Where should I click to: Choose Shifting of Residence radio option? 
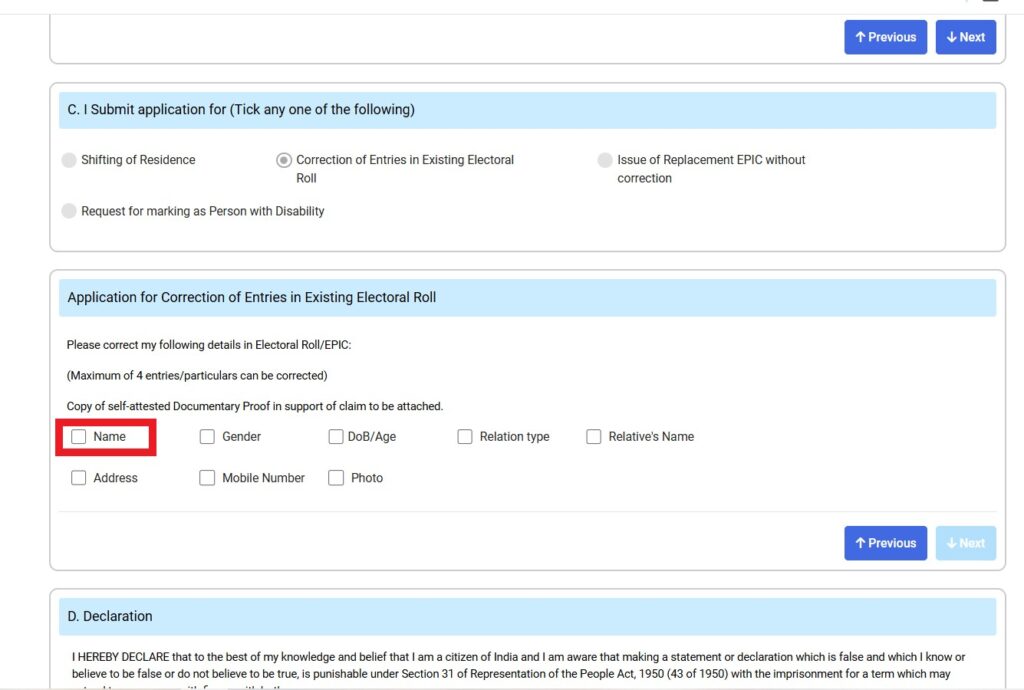pyautogui.click(x=69, y=160)
